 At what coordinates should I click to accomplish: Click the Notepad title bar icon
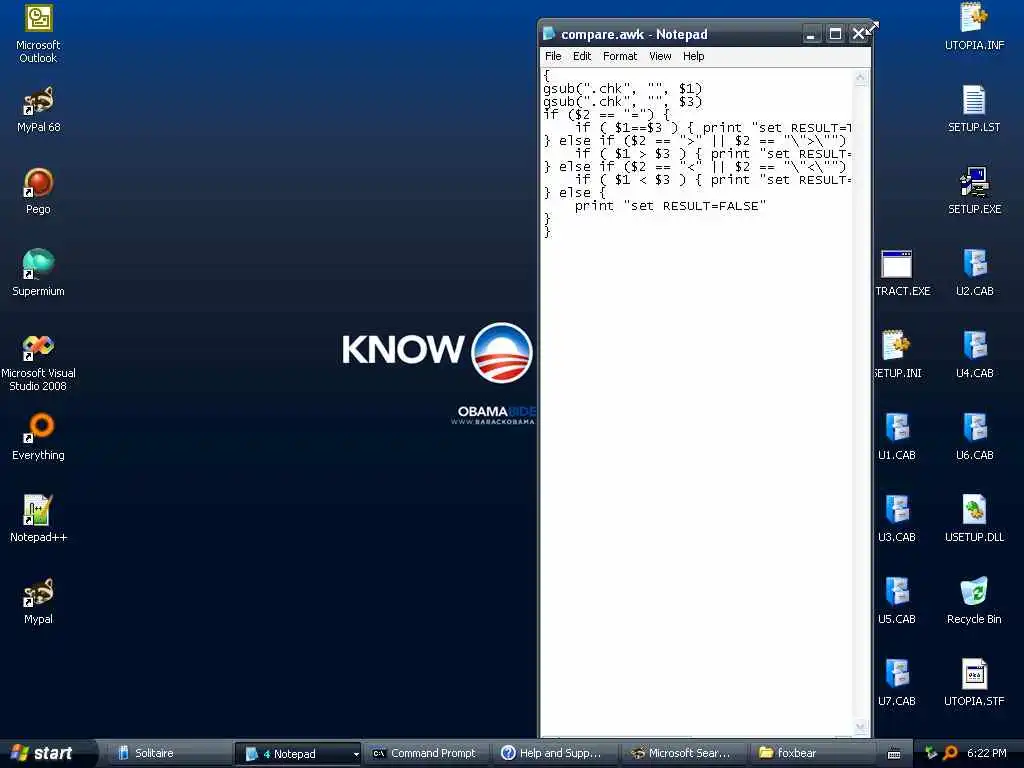pos(549,33)
